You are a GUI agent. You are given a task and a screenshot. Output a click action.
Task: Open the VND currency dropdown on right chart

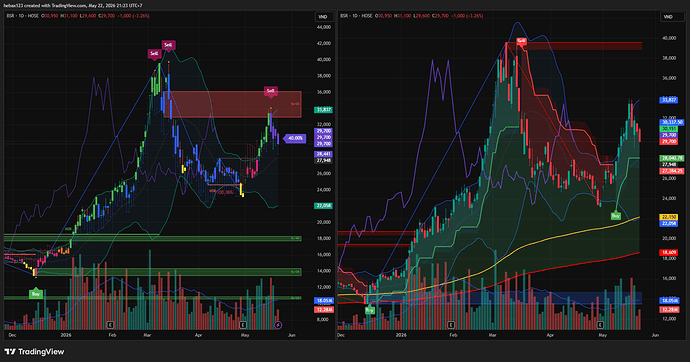668,17
